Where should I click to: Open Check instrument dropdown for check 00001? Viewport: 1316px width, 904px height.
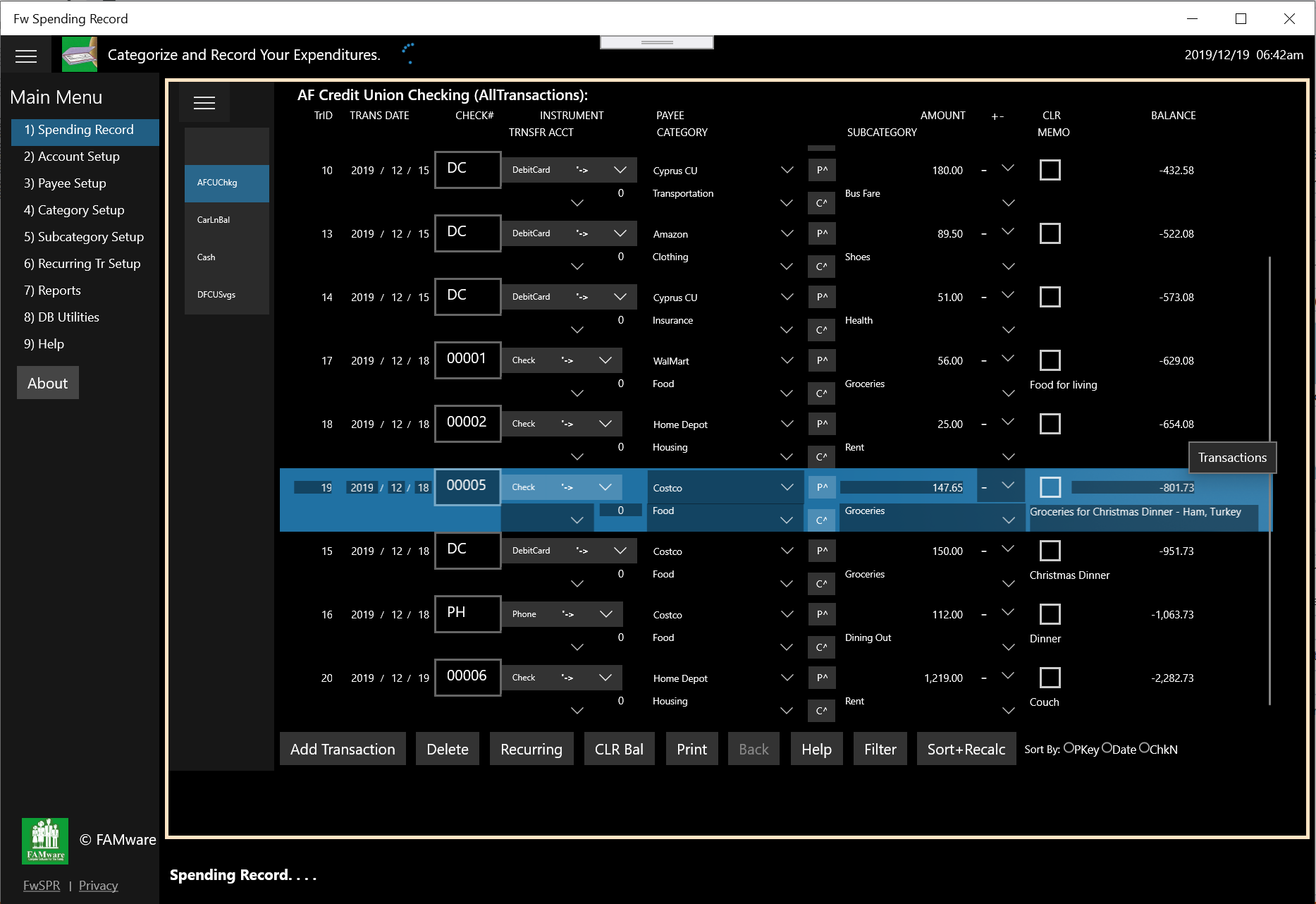pos(605,360)
